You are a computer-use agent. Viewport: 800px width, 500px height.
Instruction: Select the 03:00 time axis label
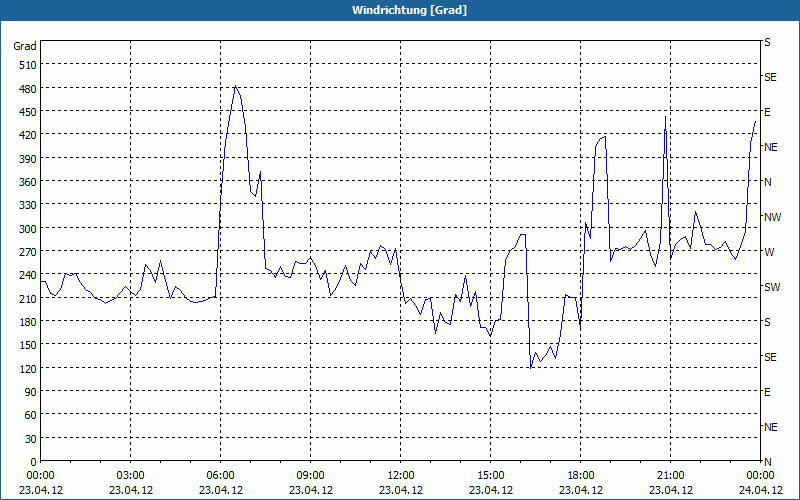click(131, 476)
